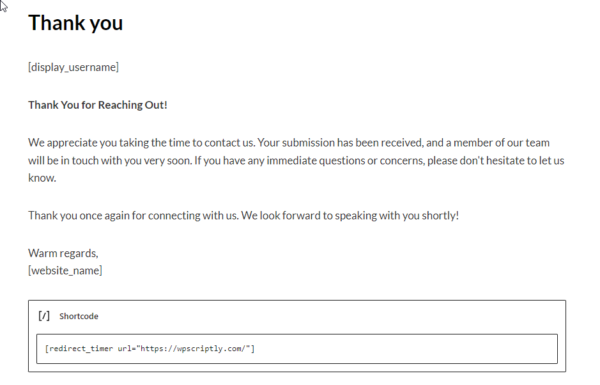The width and height of the screenshot is (600, 385).
Task: Select the [website_name] placeholder text
Action: pyautogui.click(x=65, y=271)
